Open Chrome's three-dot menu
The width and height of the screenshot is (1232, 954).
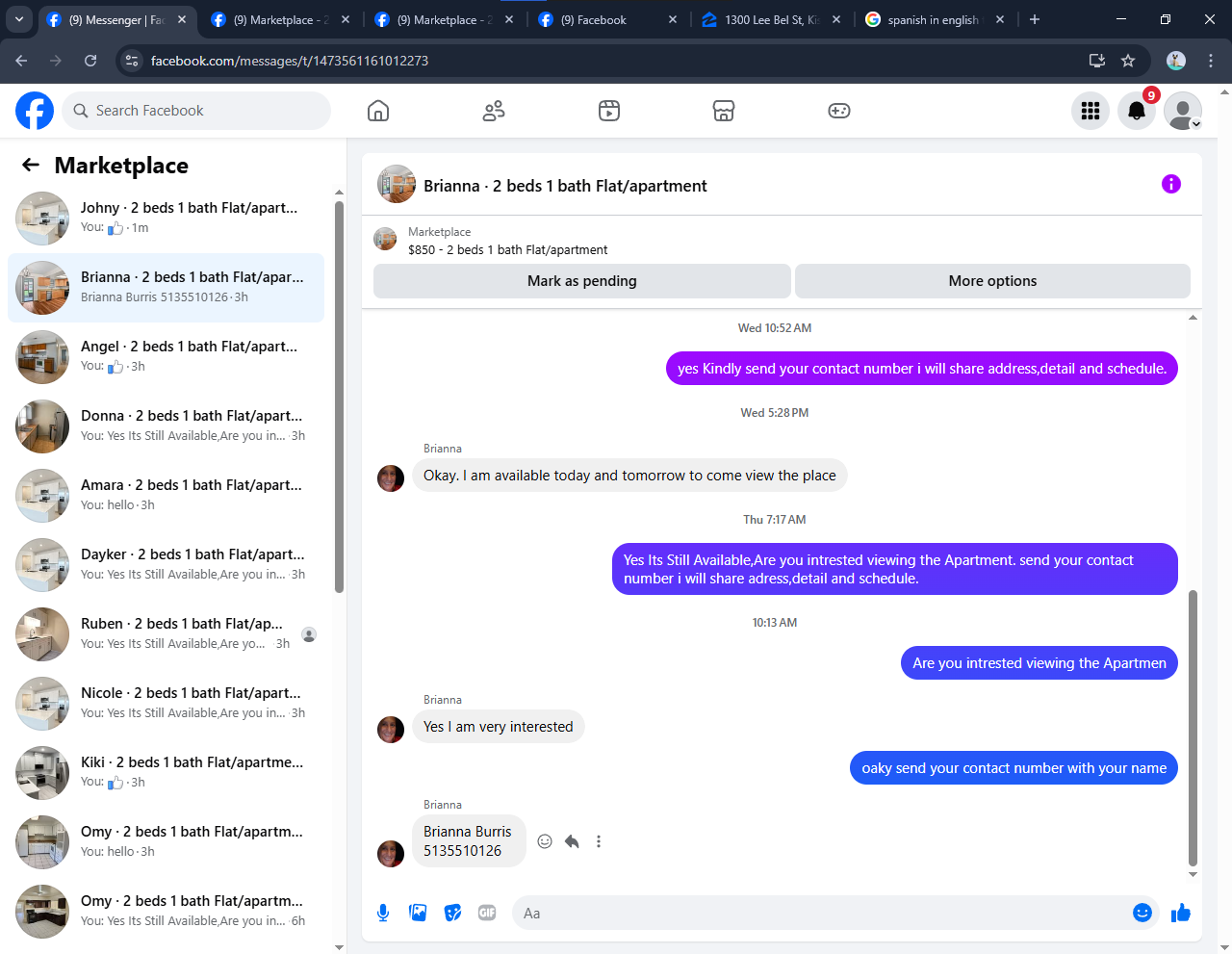click(x=1211, y=61)
